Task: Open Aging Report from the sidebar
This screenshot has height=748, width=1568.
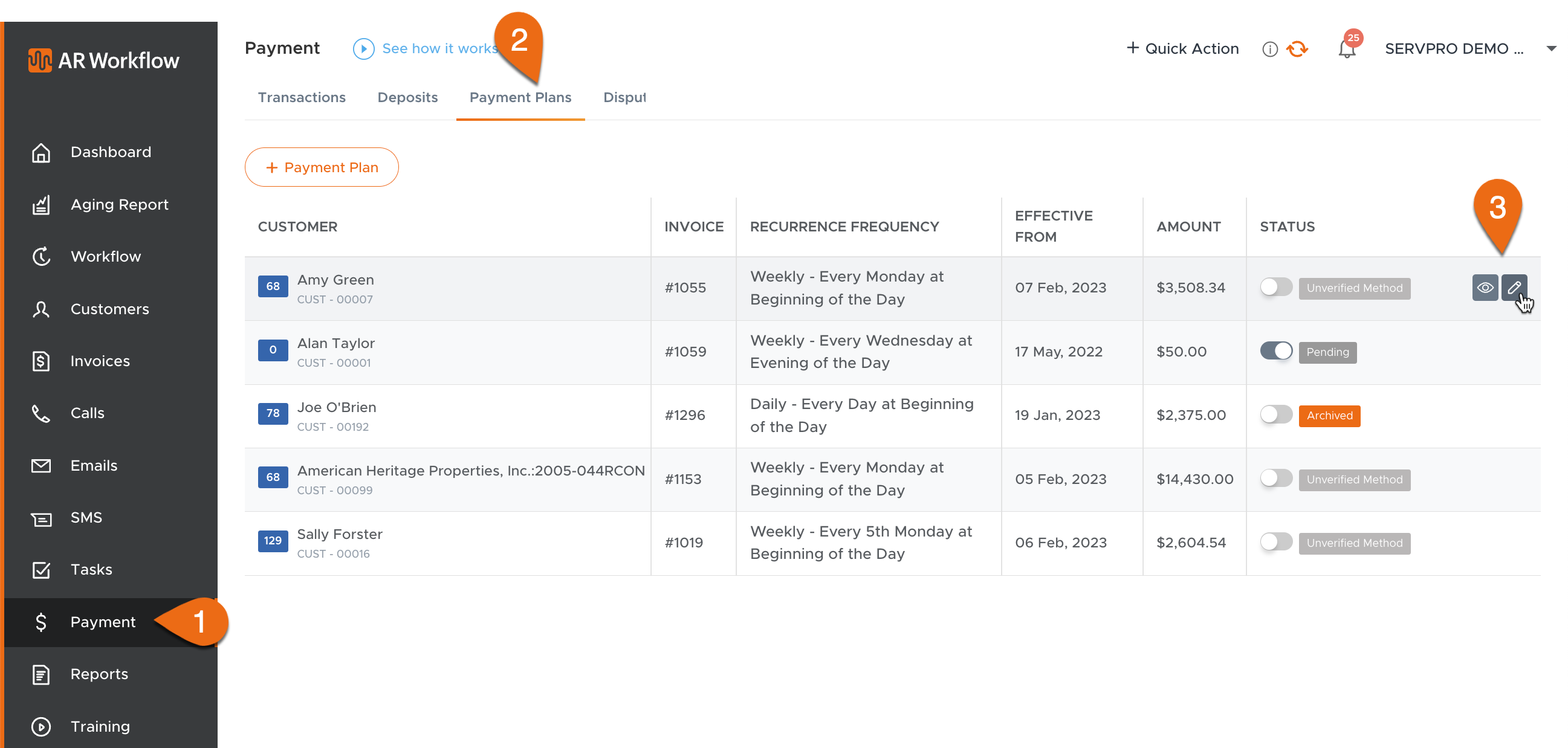Action: tap(118, 204)
